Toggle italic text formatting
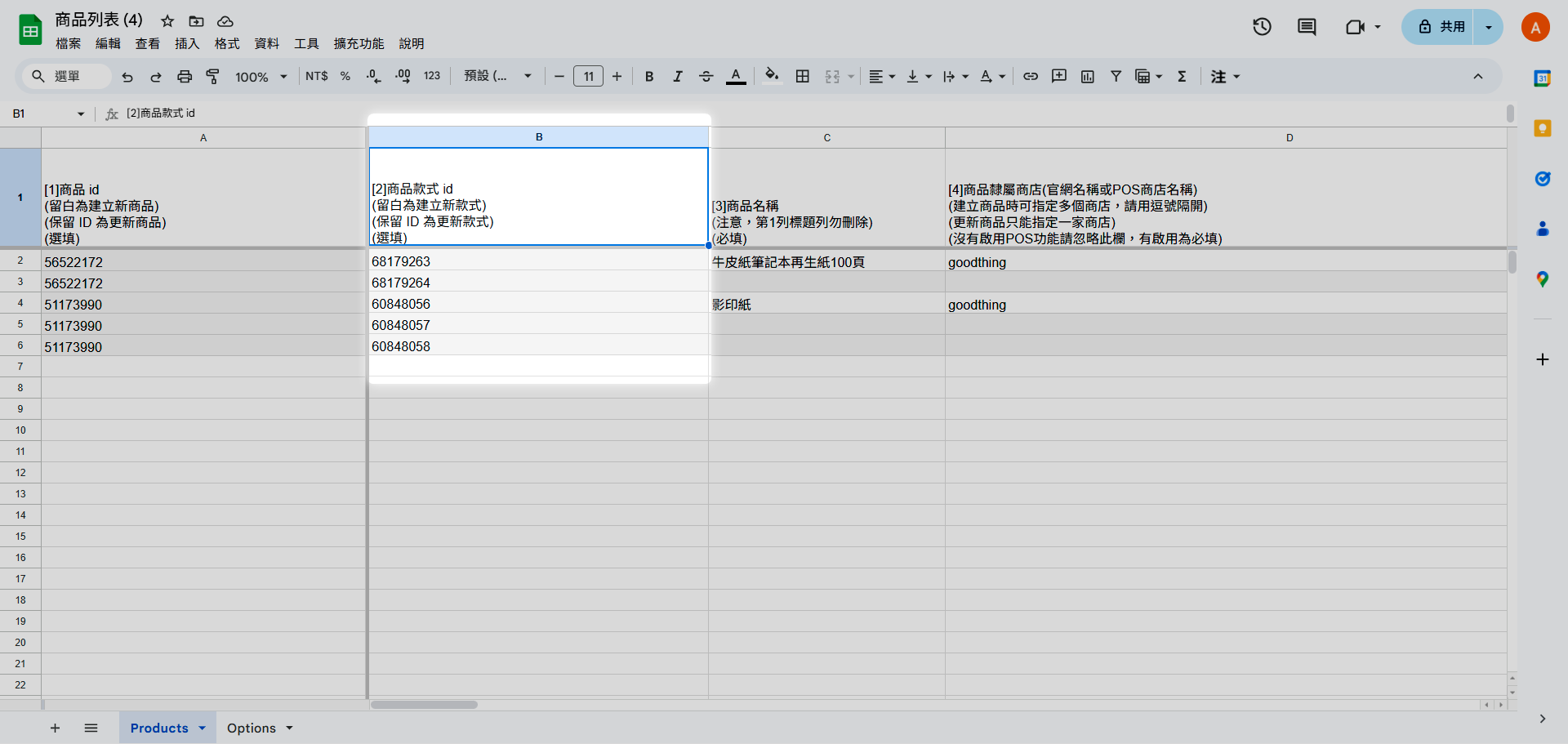 pos(677,77)
